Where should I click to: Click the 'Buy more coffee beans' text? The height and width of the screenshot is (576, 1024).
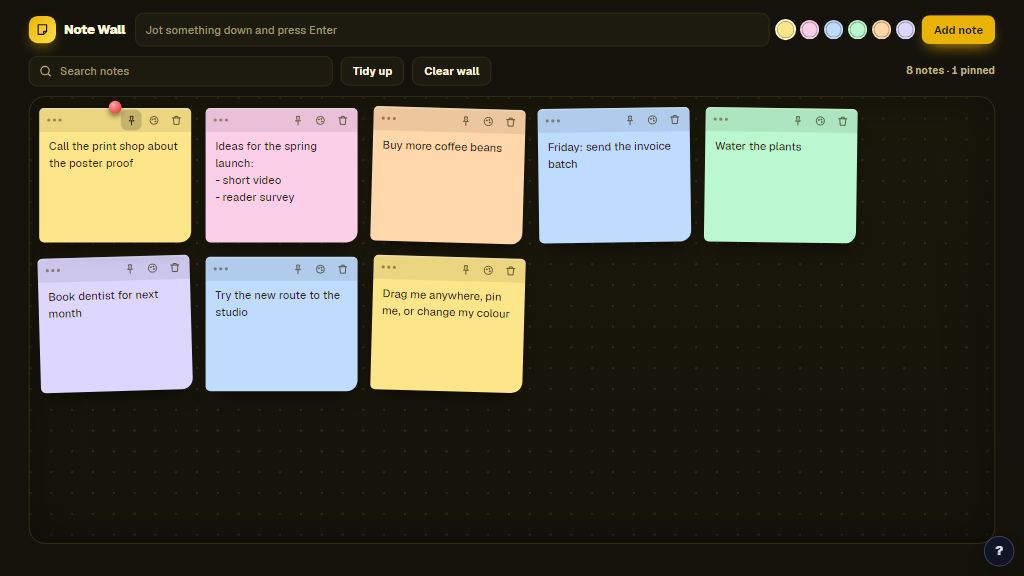click(x=442, y=146)
